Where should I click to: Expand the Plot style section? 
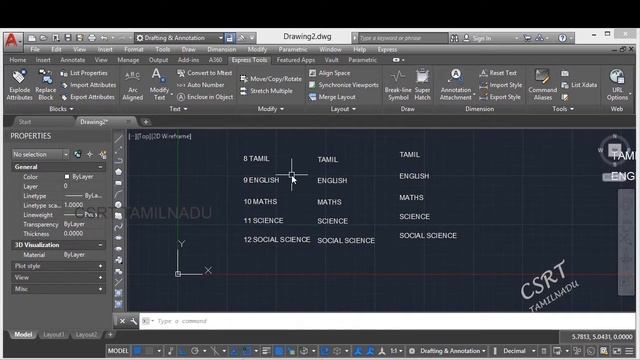point(100,266)
